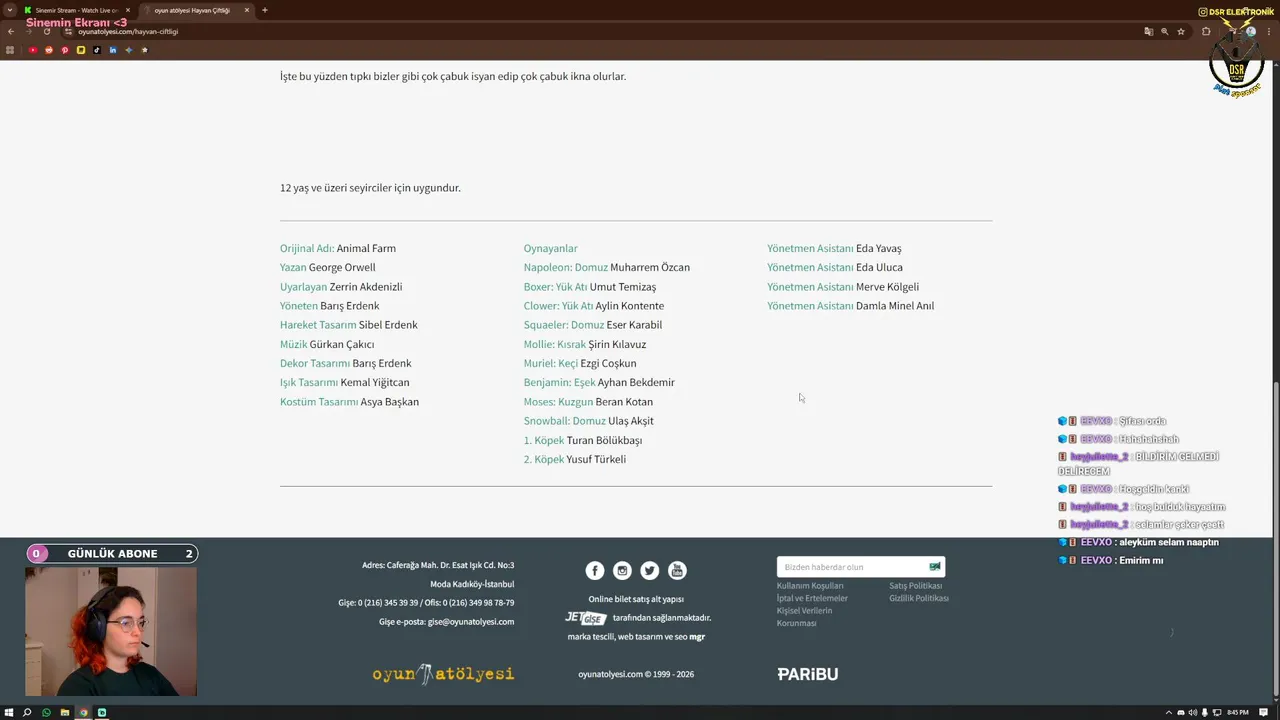Click the taskbar clock showing 8:45 PM
This screenshot has width=1280, height=720.
[x=1238, y=712]
